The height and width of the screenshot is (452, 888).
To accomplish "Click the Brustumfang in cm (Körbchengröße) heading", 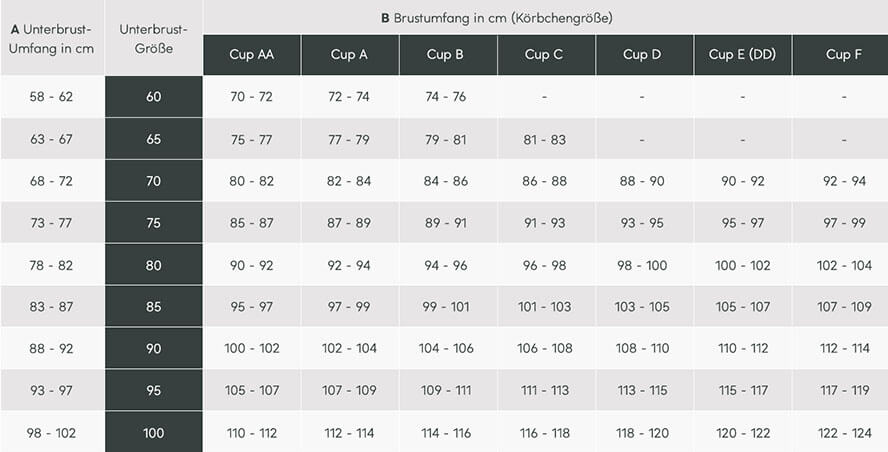I will point(497,18).
